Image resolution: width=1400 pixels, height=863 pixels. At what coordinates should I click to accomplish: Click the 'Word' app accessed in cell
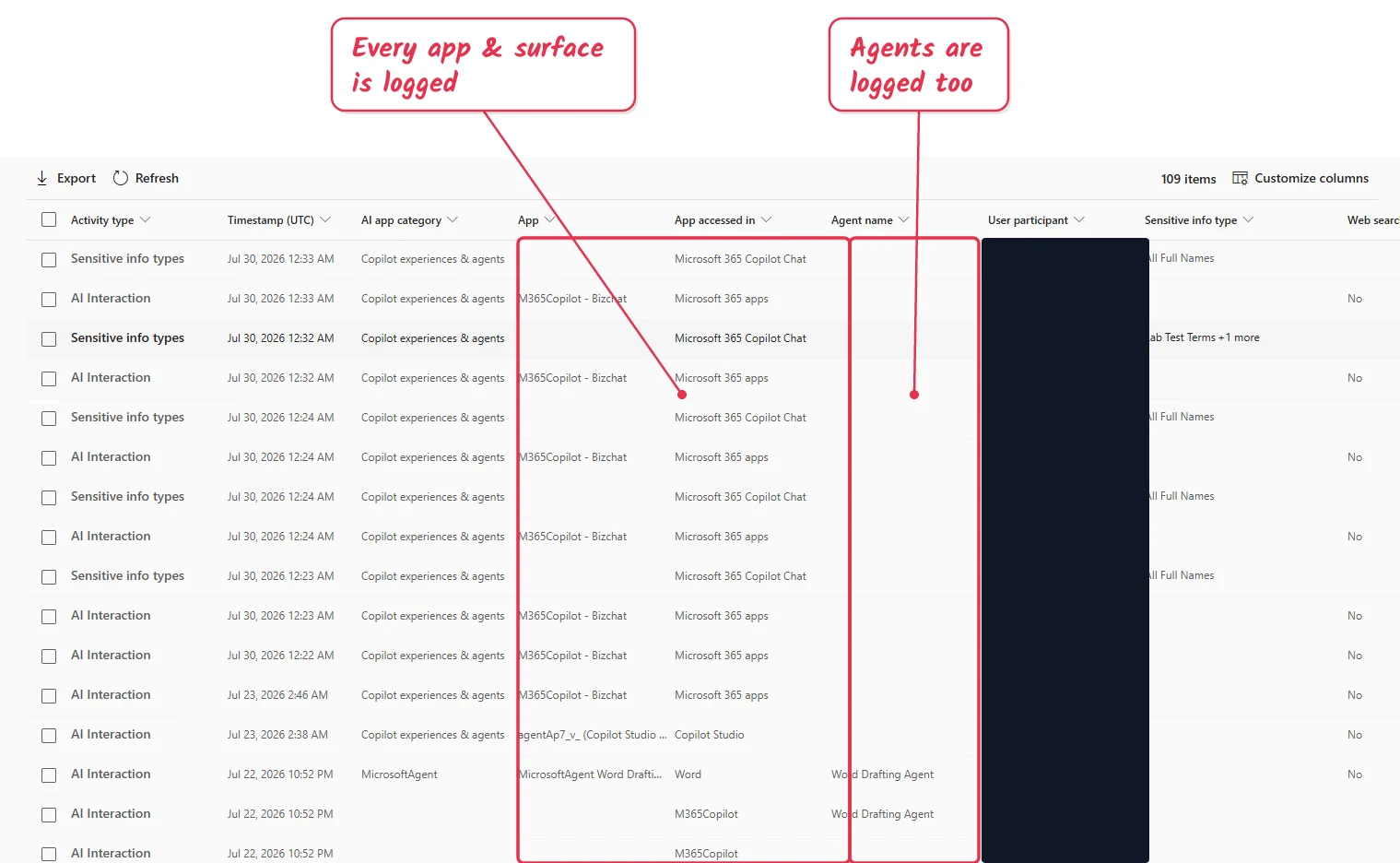pos(688,774)
